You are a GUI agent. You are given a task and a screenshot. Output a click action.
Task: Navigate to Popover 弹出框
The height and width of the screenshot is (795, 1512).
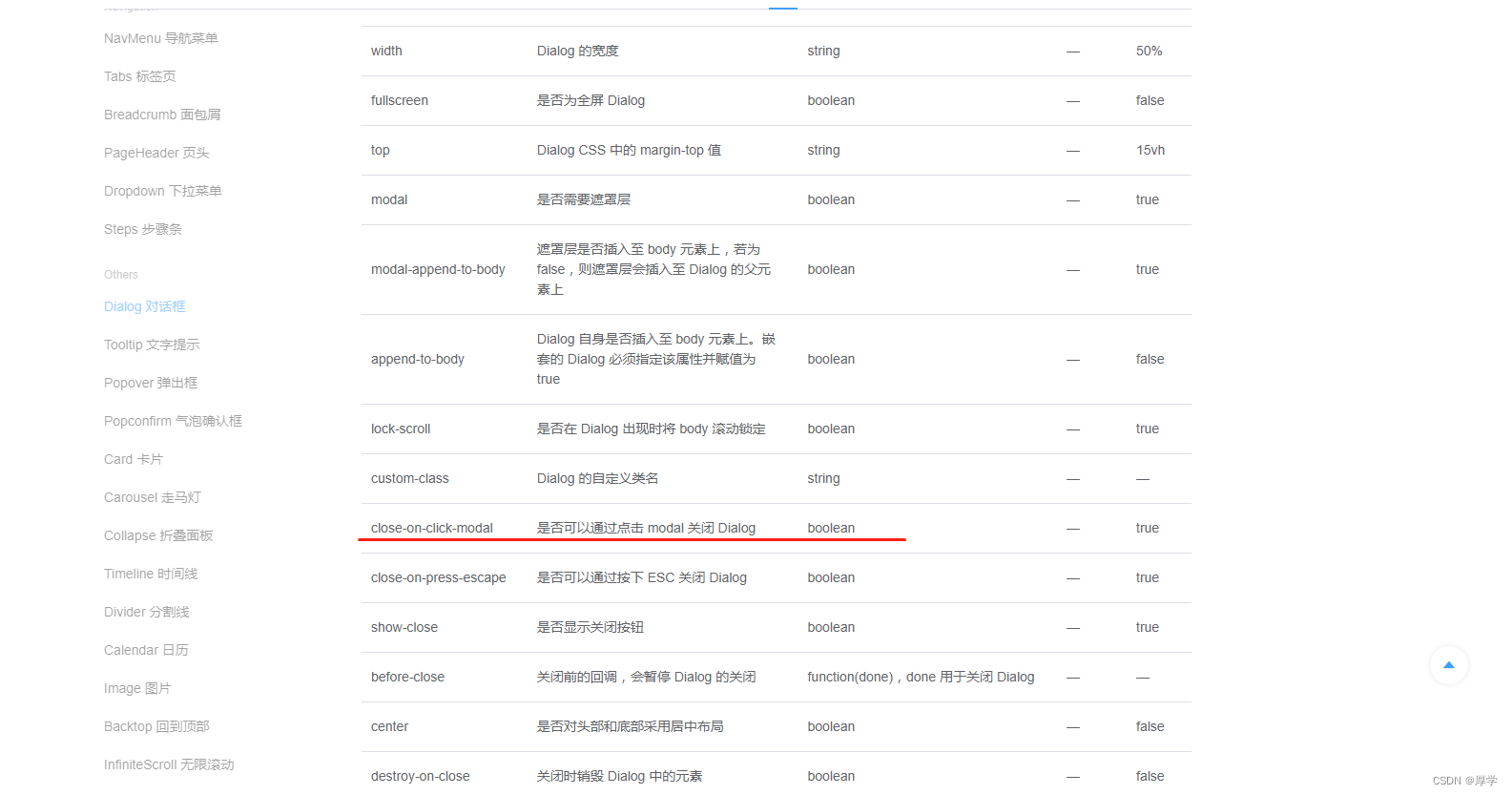coord(151,383)
